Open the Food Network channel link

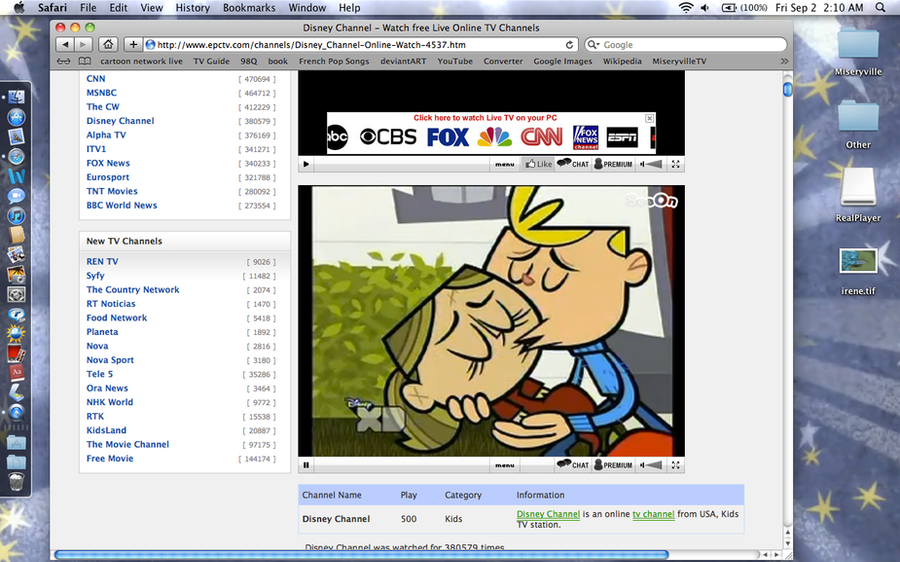117,317
